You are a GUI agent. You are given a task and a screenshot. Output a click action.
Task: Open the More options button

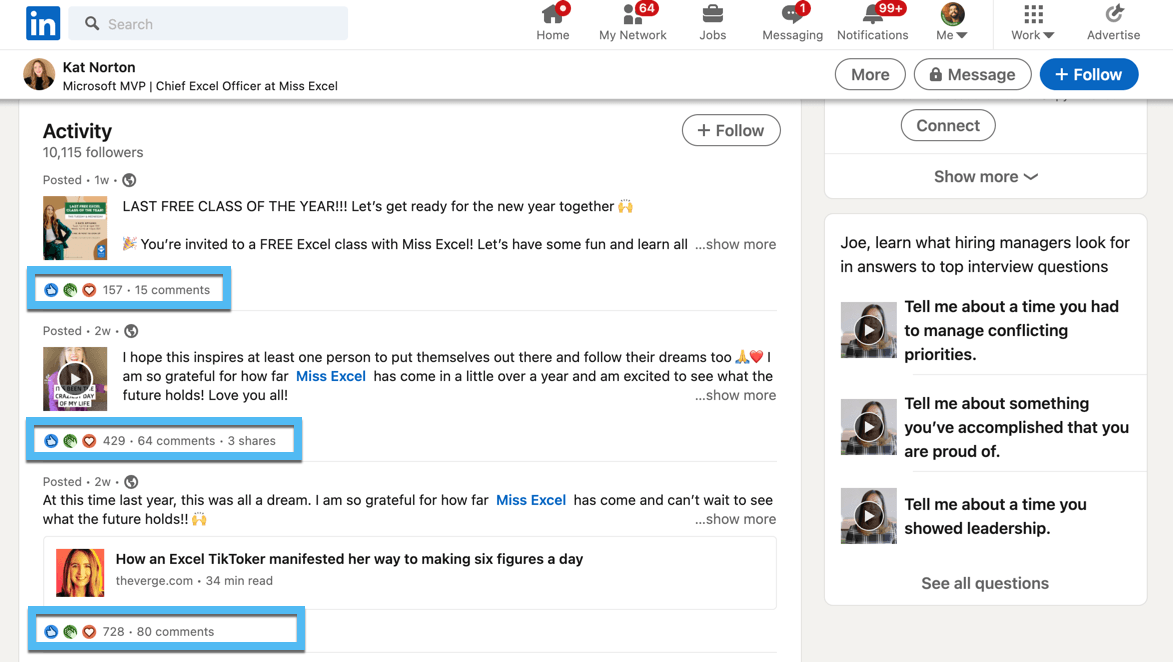click(x=870, y=75)
